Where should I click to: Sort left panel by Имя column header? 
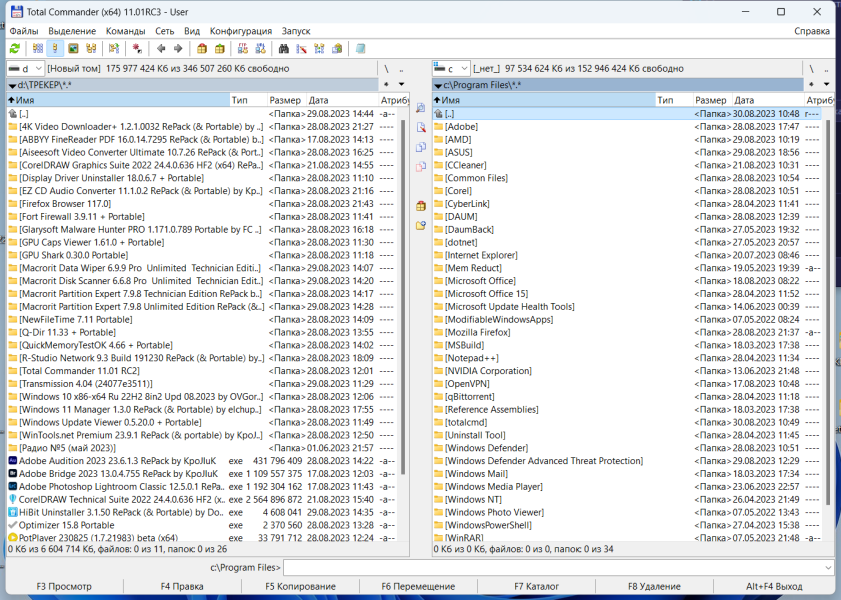(x=118, y=100)
